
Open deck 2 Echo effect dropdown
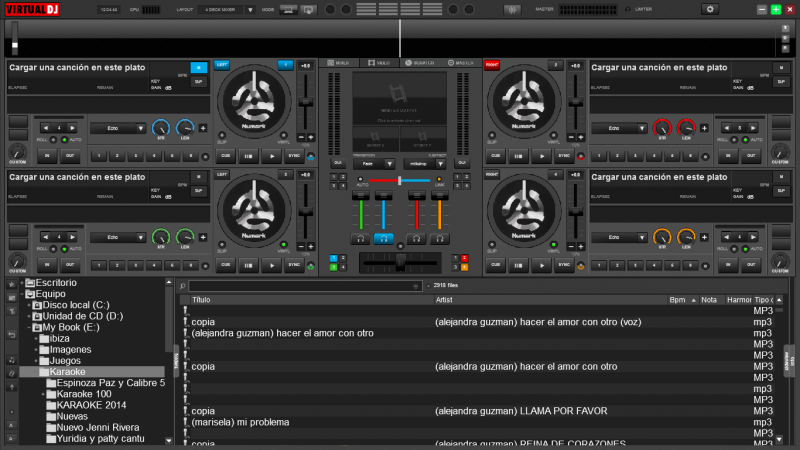pos(619,128)
